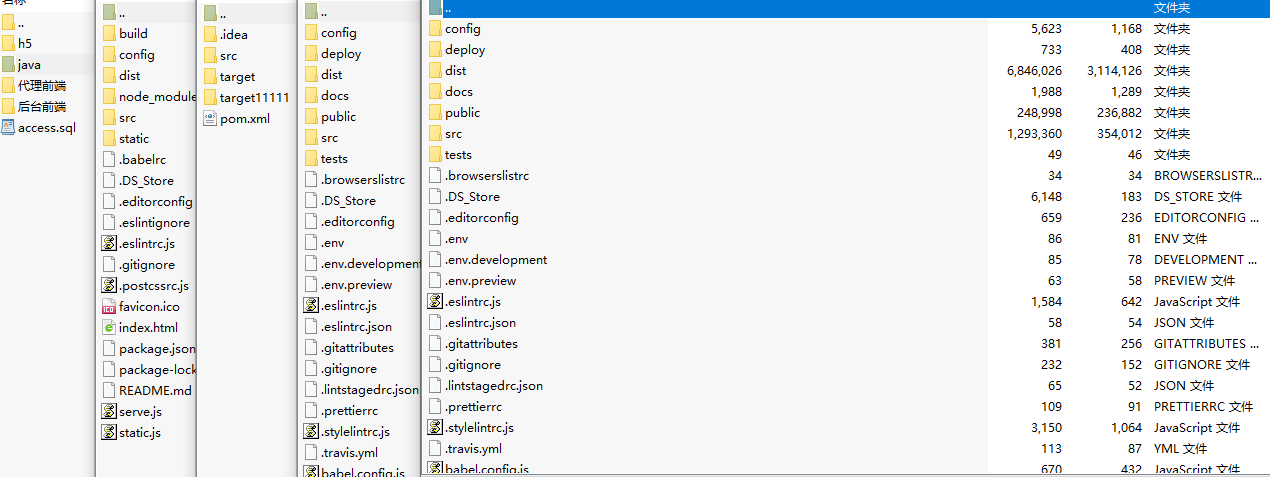Screen dimensions: 1270x477
Task: Select the README.md file icon
Action: pyautogui.click(x=109, y=391)
